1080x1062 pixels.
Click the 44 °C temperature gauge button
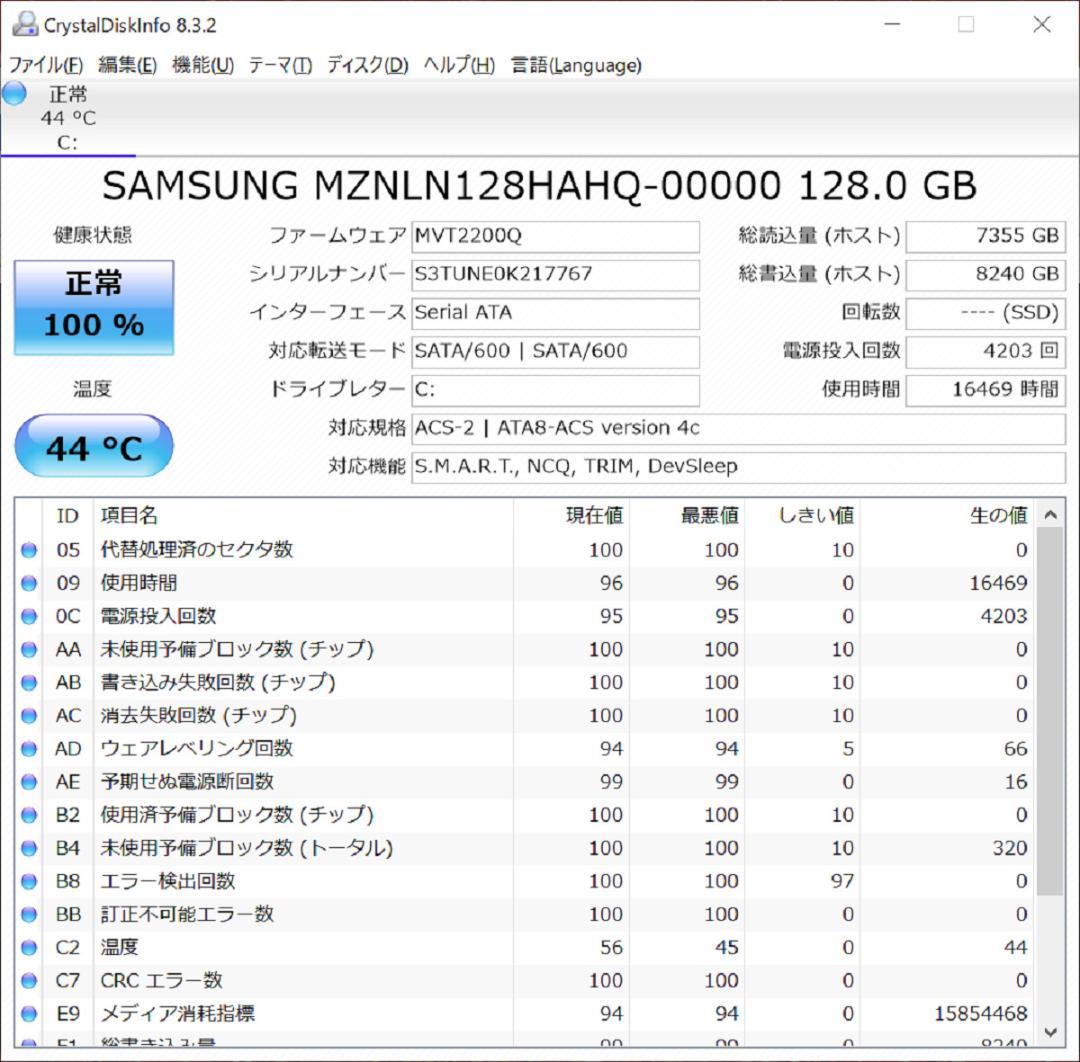point(93,446)
